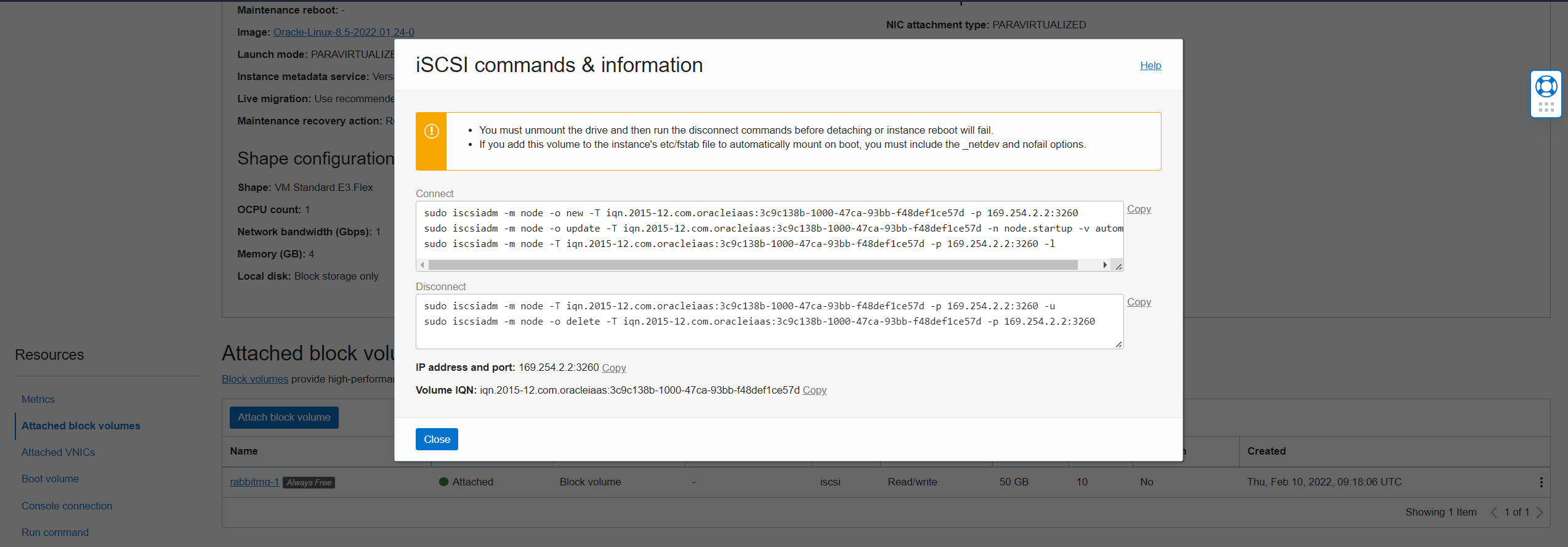Click left arrow of Connect box scrollbar

tap(422, 265)
